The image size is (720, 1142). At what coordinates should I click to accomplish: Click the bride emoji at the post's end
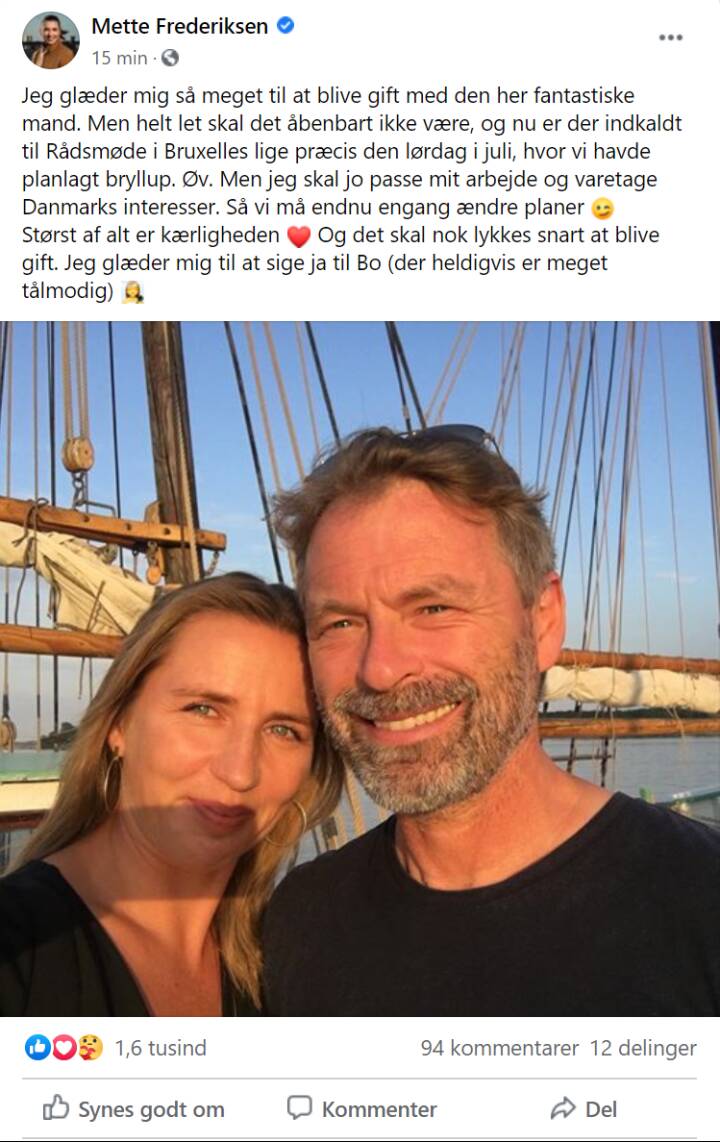tap(132, 292)
